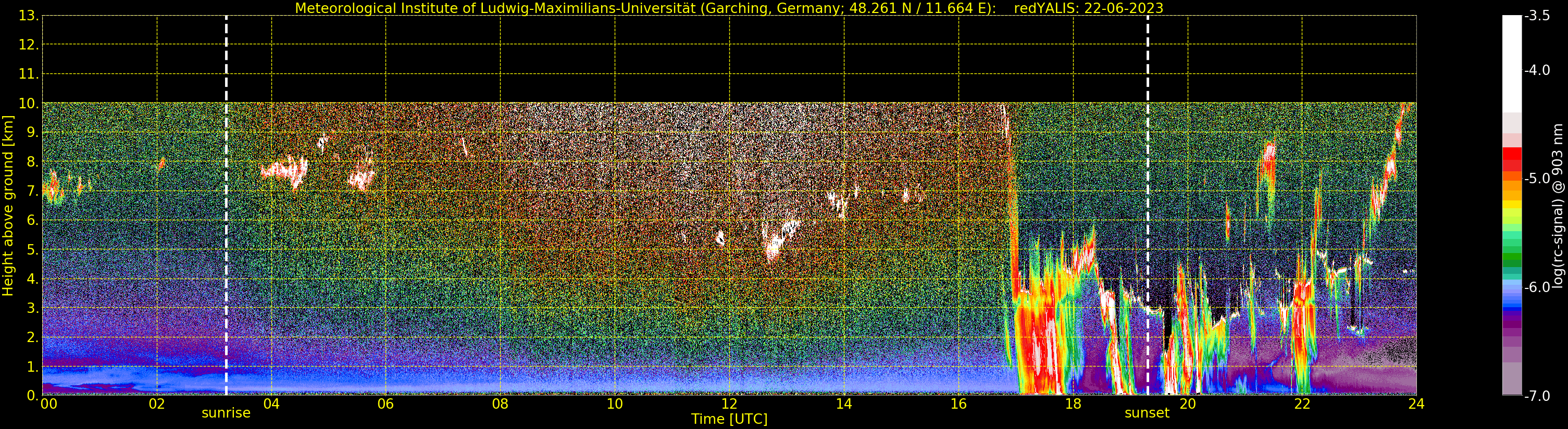Click the time axis tick label 22
The image size is (1568, 429).
(1302, 404)
